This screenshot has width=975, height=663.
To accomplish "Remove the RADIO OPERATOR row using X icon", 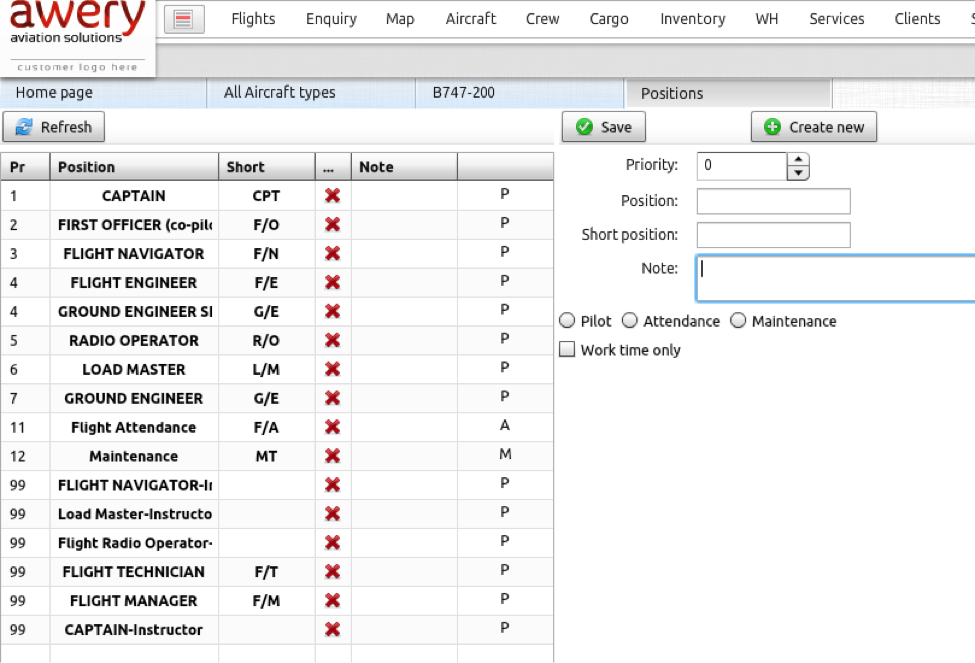I will pos(332,341).
